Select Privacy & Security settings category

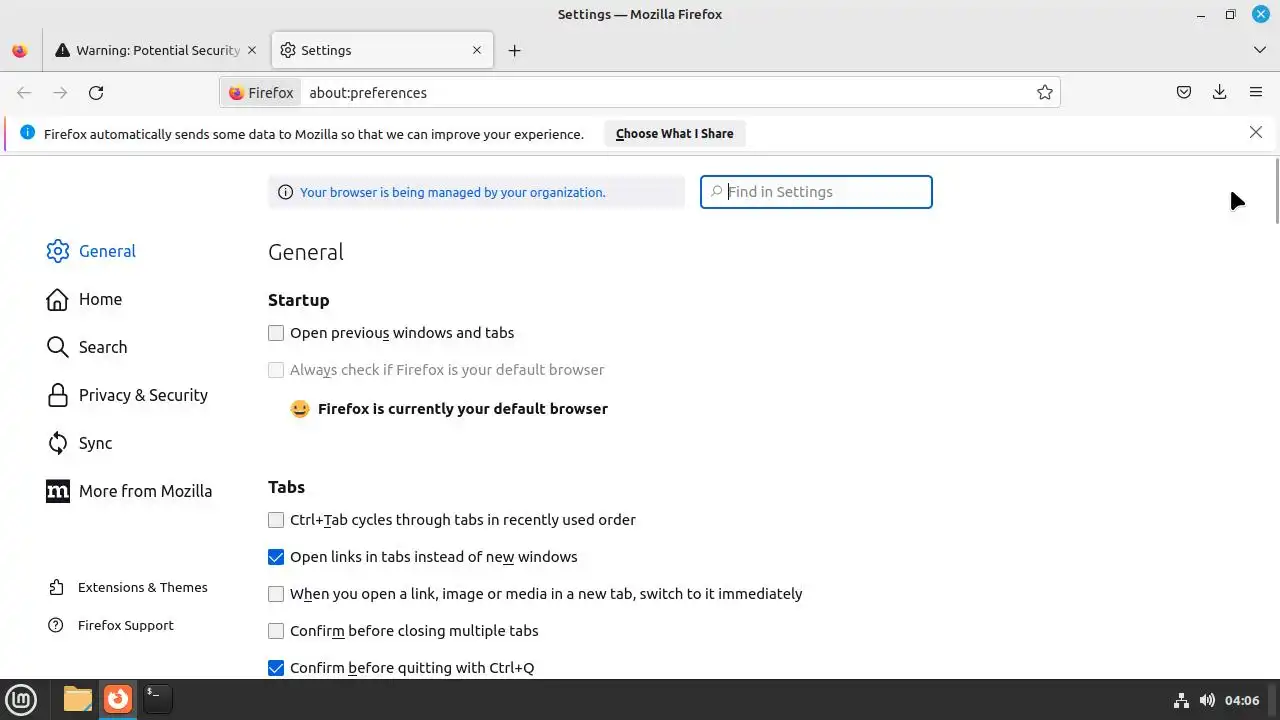(127, 395)
